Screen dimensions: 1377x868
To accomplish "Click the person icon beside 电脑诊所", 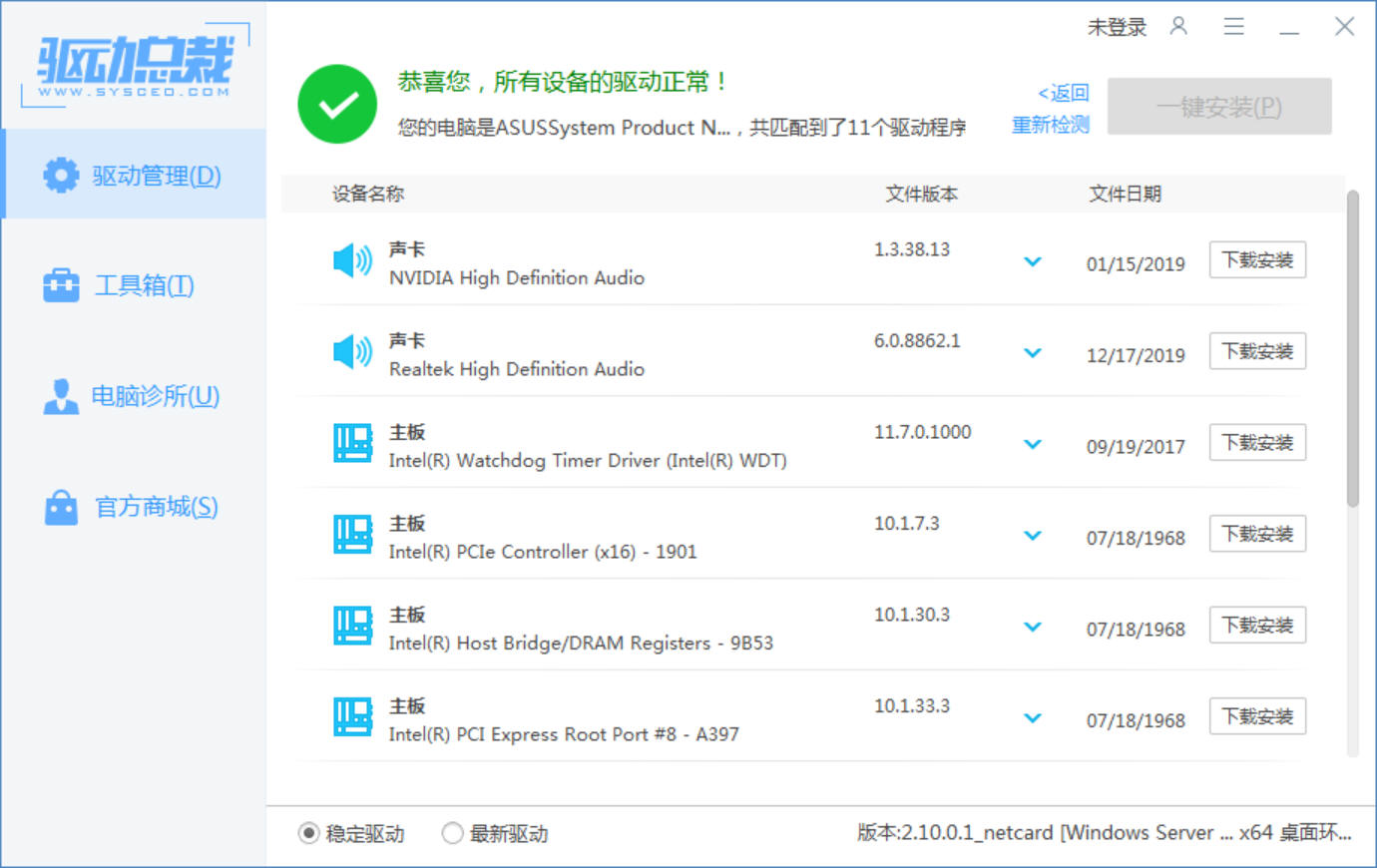I will [61, 396].
